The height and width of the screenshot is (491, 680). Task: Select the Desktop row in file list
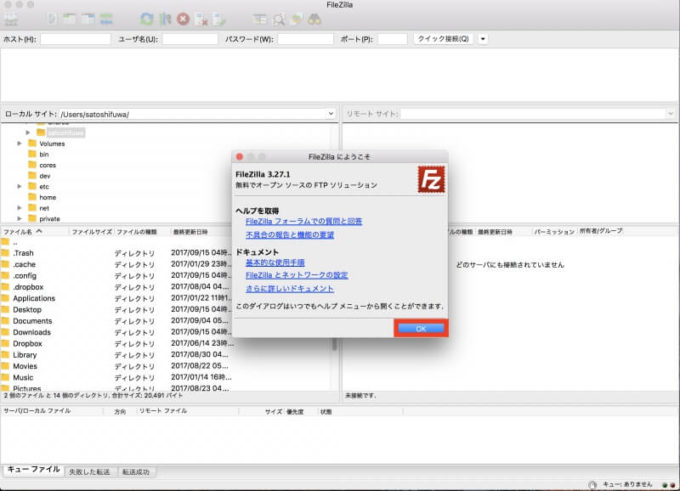117,310
